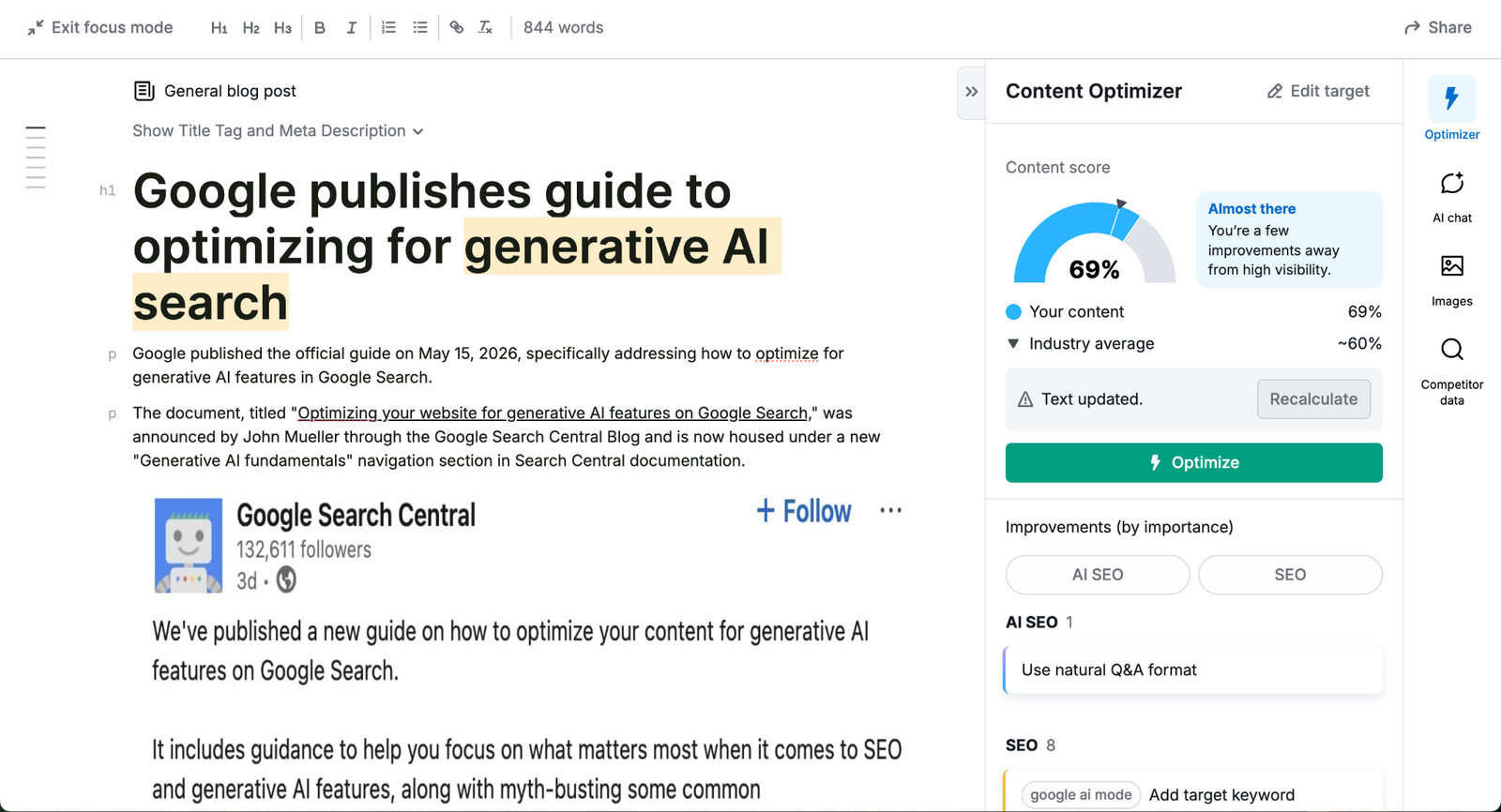Expand Show Title Tag and Meta Description

278,131
